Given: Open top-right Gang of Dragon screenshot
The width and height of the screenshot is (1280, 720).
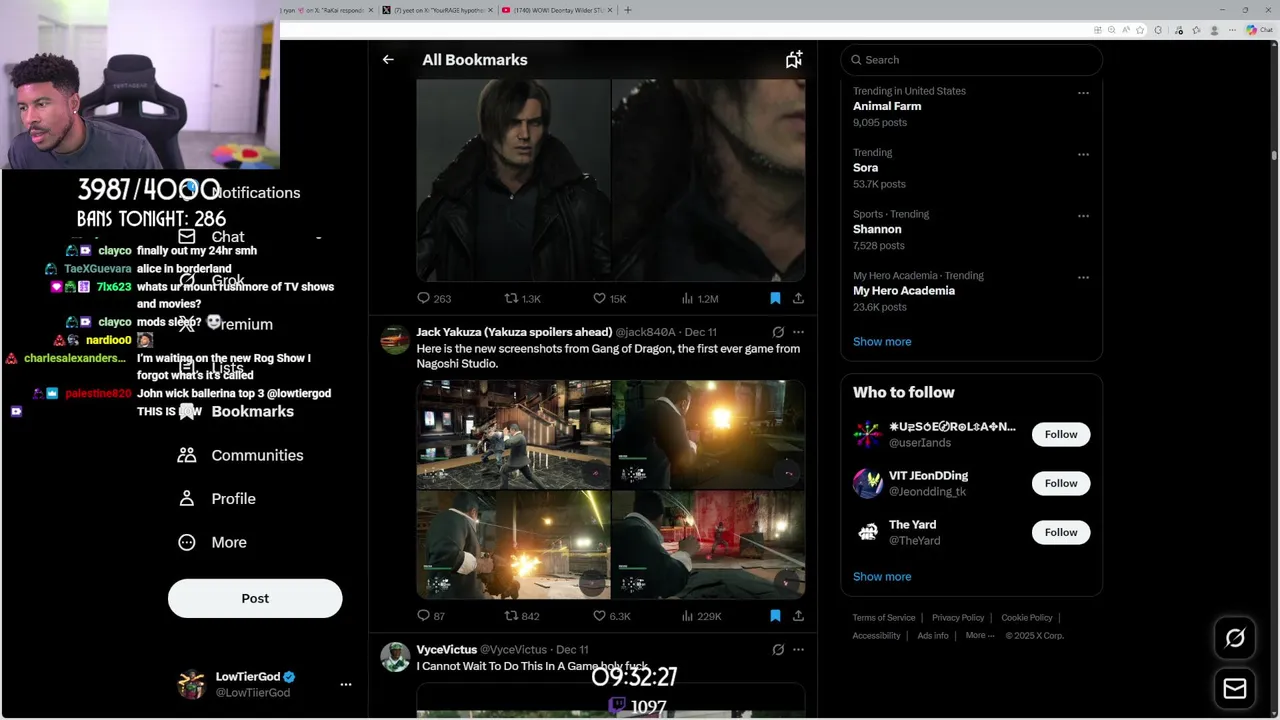Looking at the screenshot, I should coord(708,434).
